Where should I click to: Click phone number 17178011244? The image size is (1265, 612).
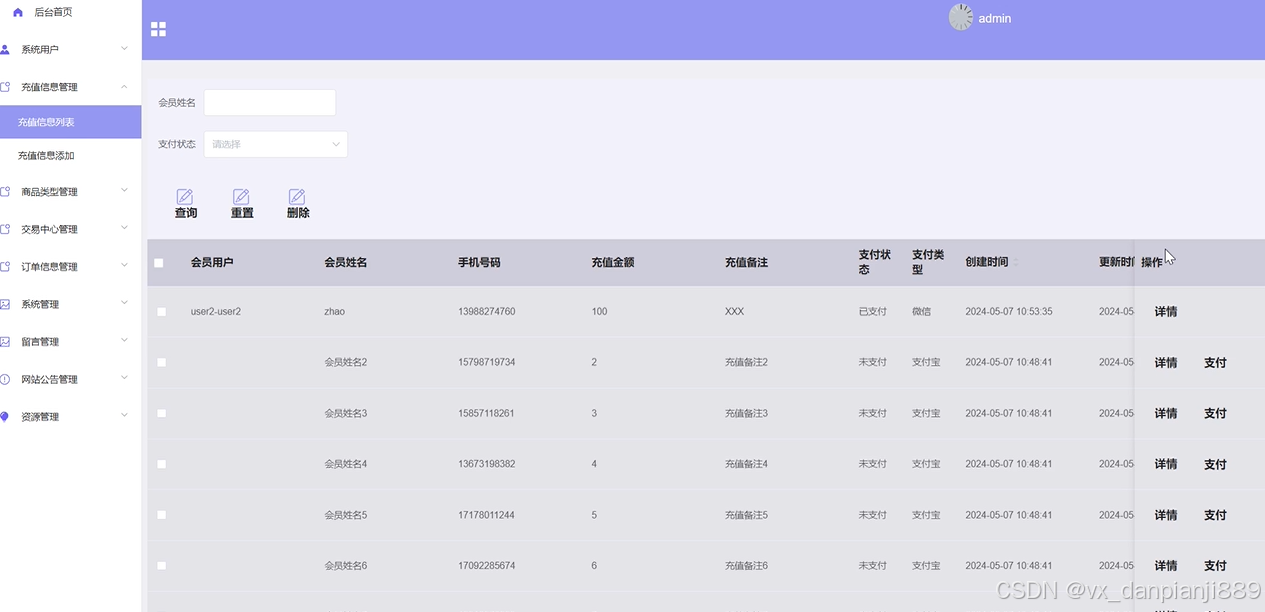[x=487, y=515]
